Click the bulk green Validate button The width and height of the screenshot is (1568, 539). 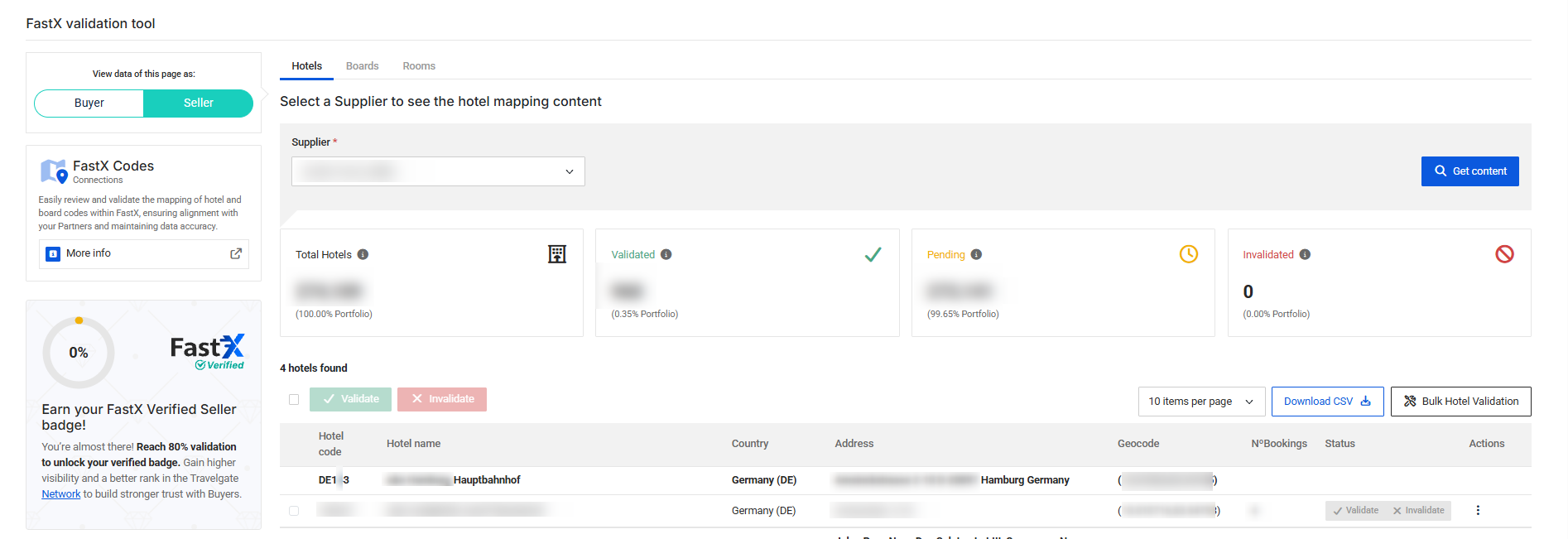(350, 399)
